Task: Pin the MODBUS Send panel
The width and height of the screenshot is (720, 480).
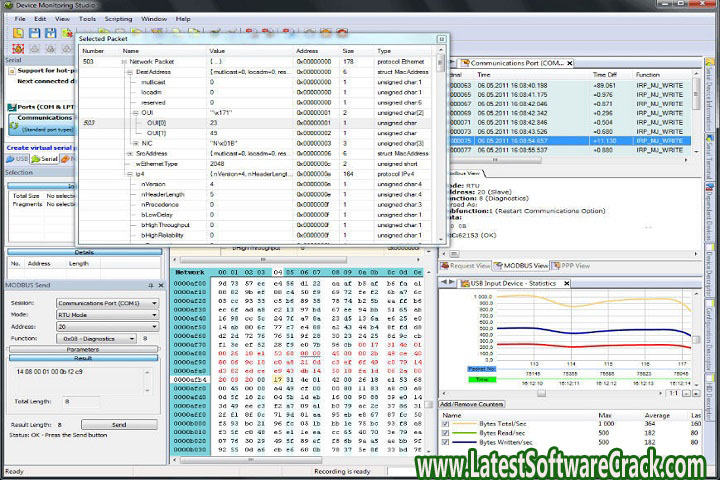Action: coord(150,285)
